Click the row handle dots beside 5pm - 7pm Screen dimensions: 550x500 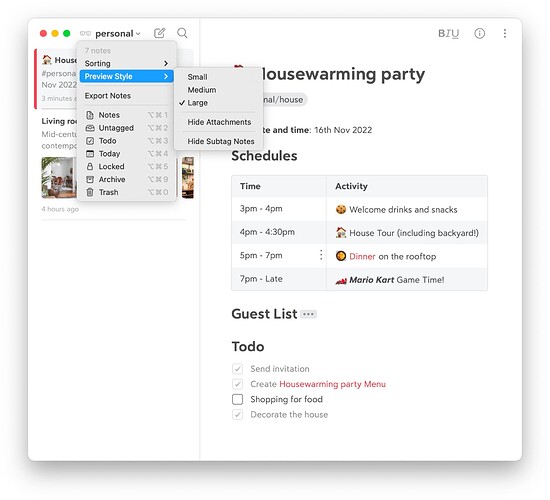[321, 255]
